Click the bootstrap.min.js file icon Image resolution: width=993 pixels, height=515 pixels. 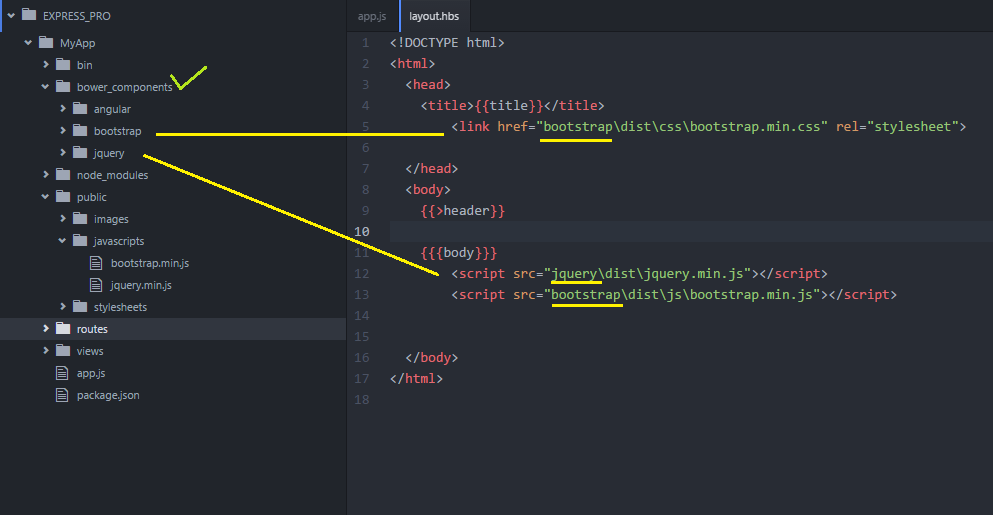(x=96, y=263)
